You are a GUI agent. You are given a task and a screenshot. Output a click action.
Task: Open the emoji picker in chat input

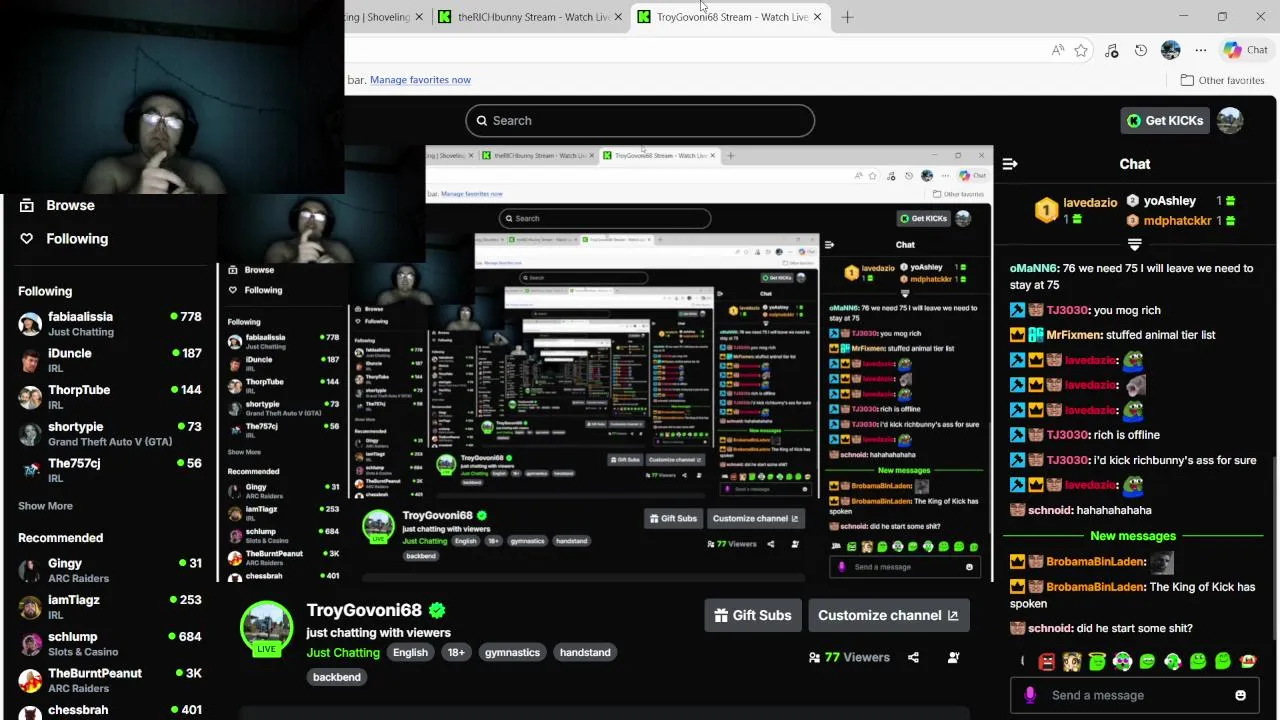coord(1240,695)
